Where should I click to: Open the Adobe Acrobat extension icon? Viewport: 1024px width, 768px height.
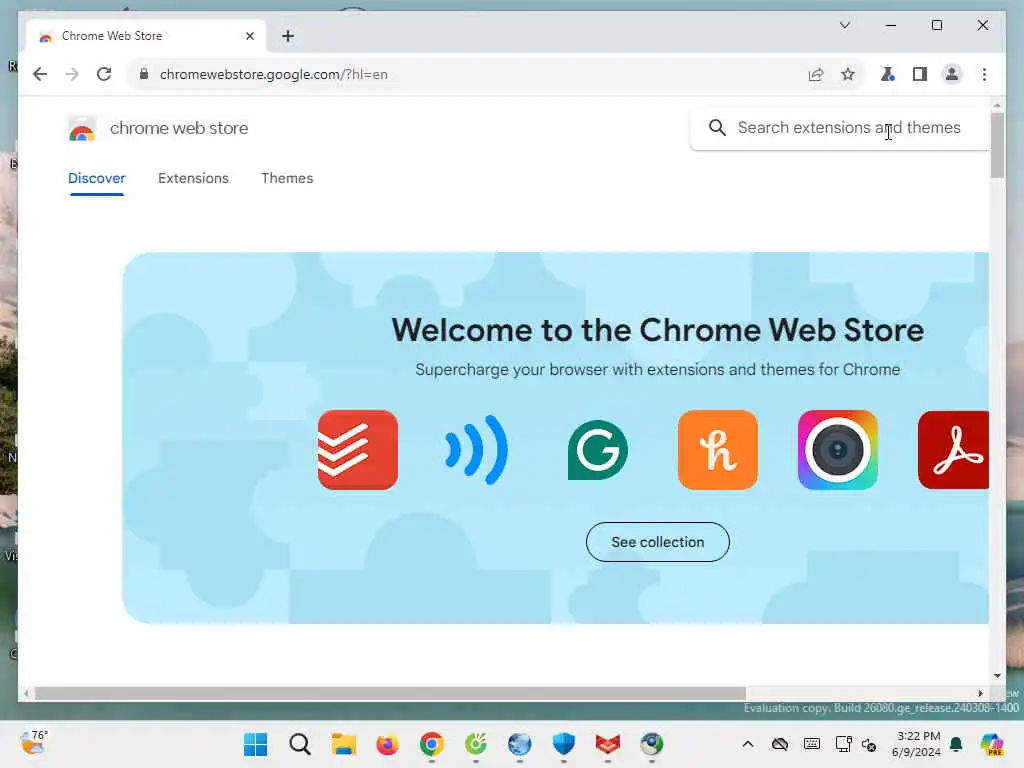coord(953,450)
